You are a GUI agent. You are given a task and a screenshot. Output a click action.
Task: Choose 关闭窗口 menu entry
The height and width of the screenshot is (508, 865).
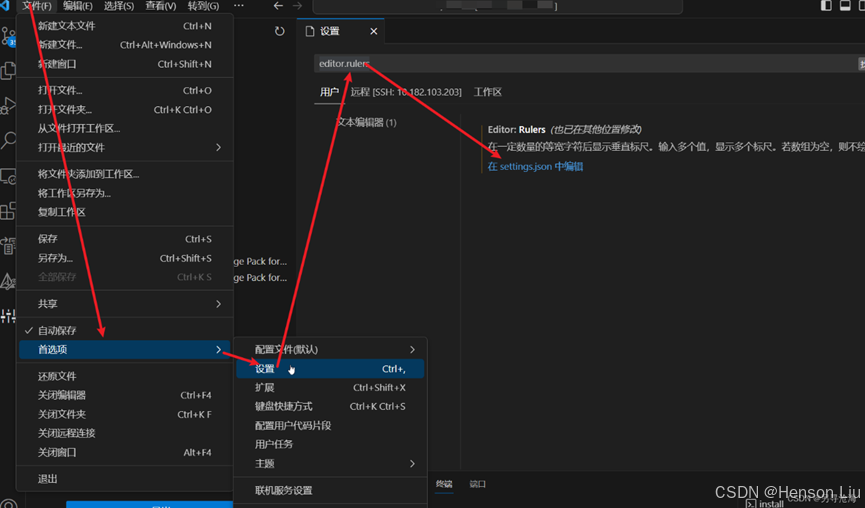[x=125, y=452]
